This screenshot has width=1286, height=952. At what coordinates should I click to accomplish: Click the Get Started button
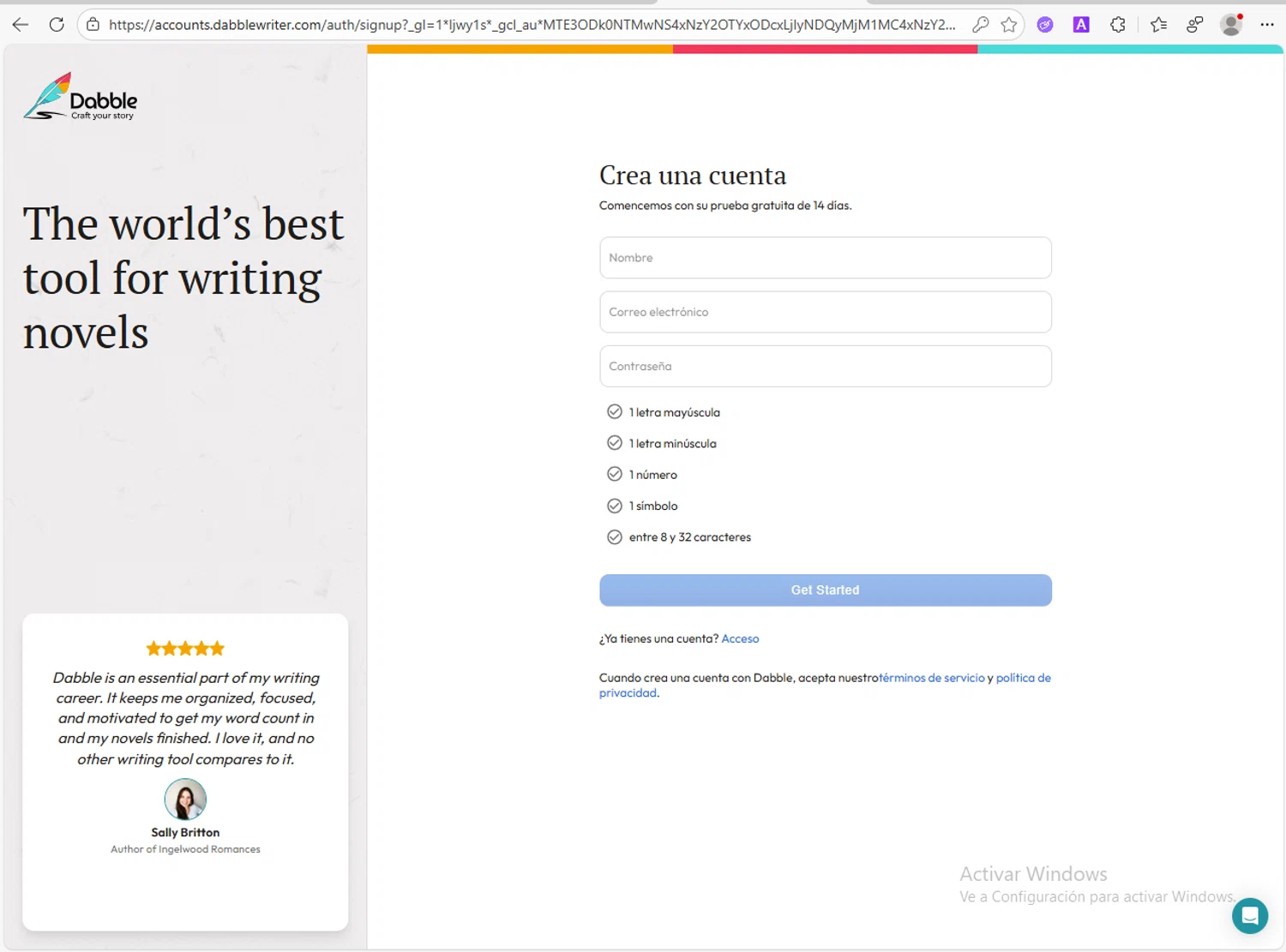[x=826, y=590]
